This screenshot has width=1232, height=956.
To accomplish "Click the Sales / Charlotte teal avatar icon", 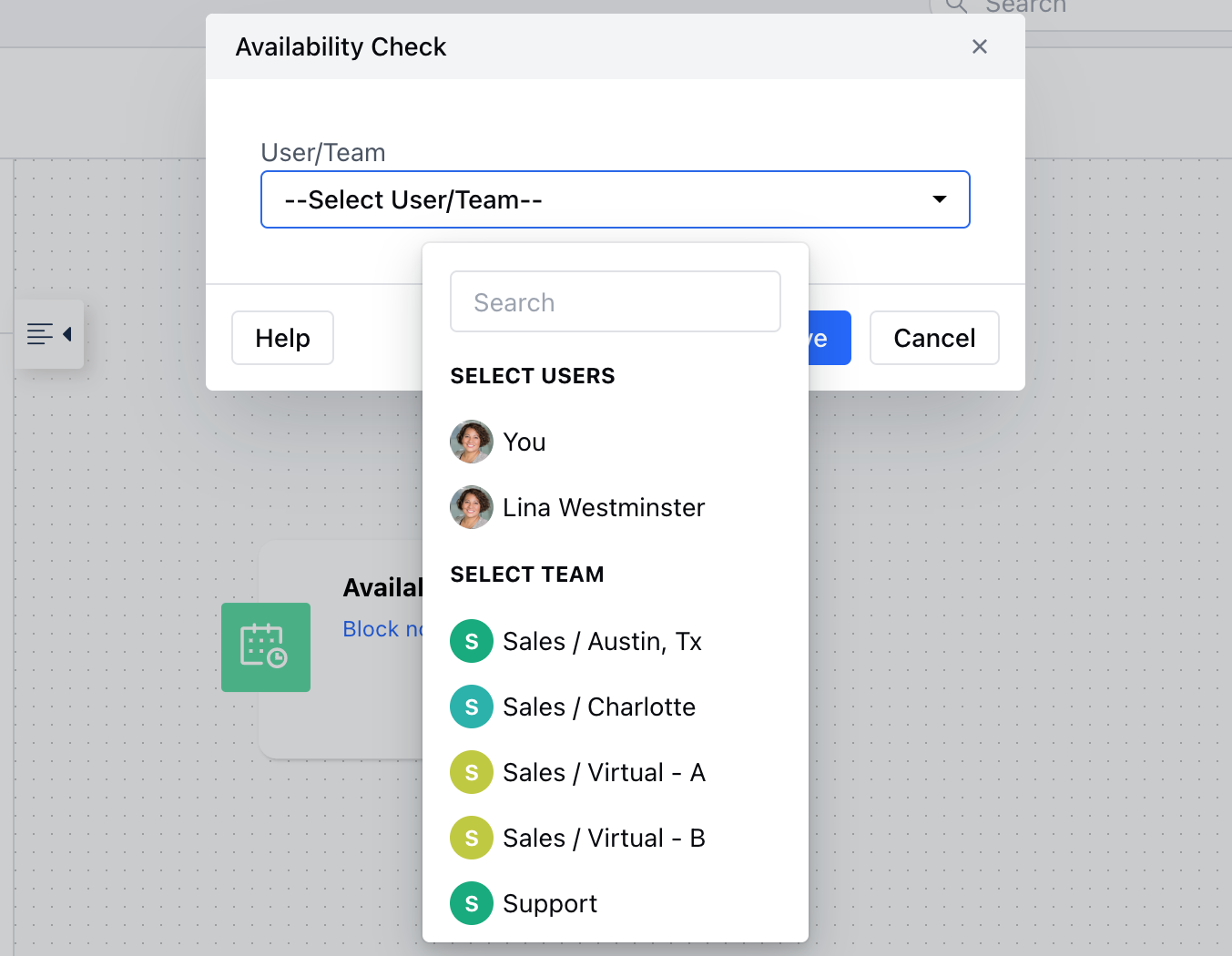I will pyautogui.click(x=472, y=707).
